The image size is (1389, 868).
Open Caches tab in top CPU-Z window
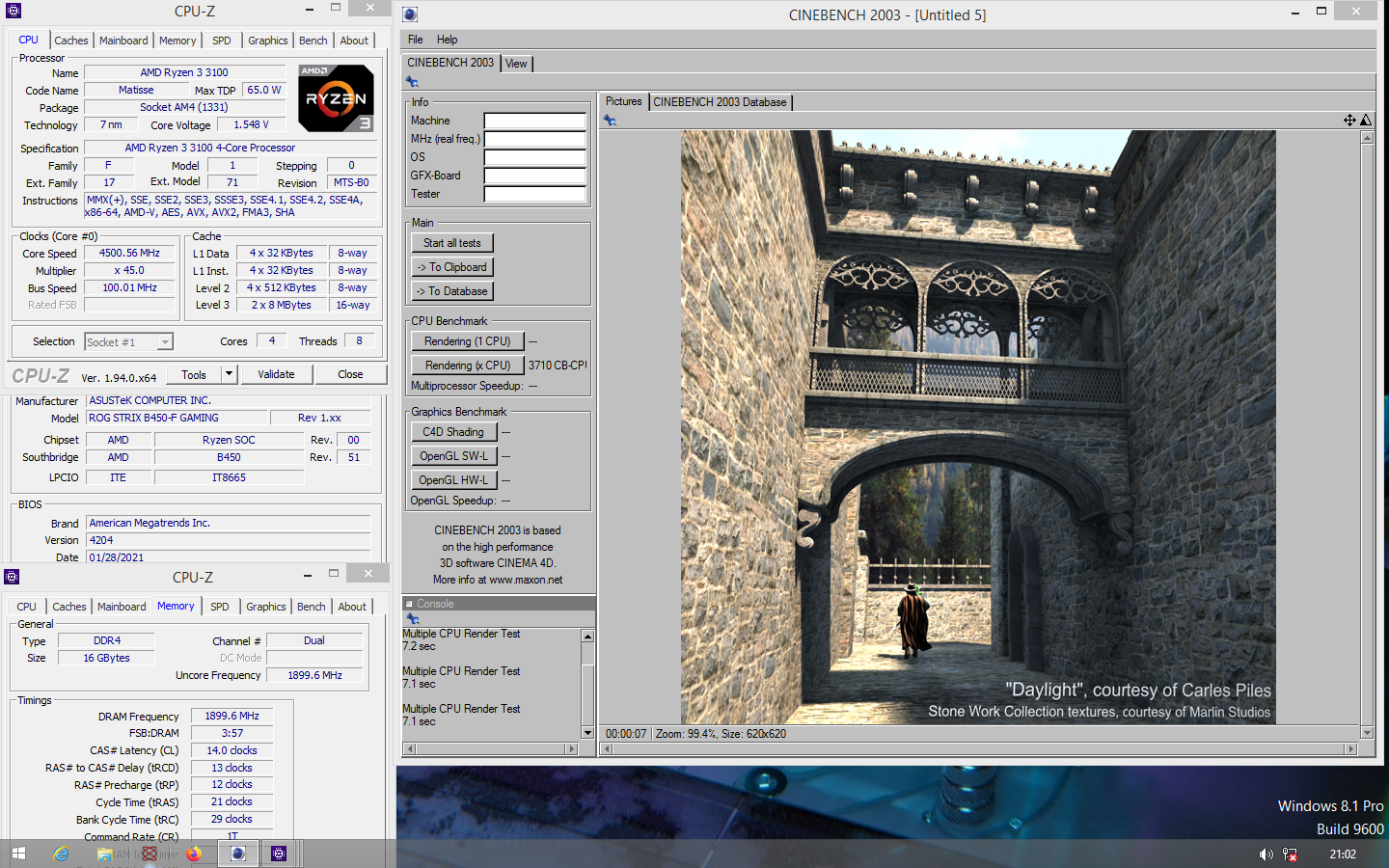pos(71,41)
